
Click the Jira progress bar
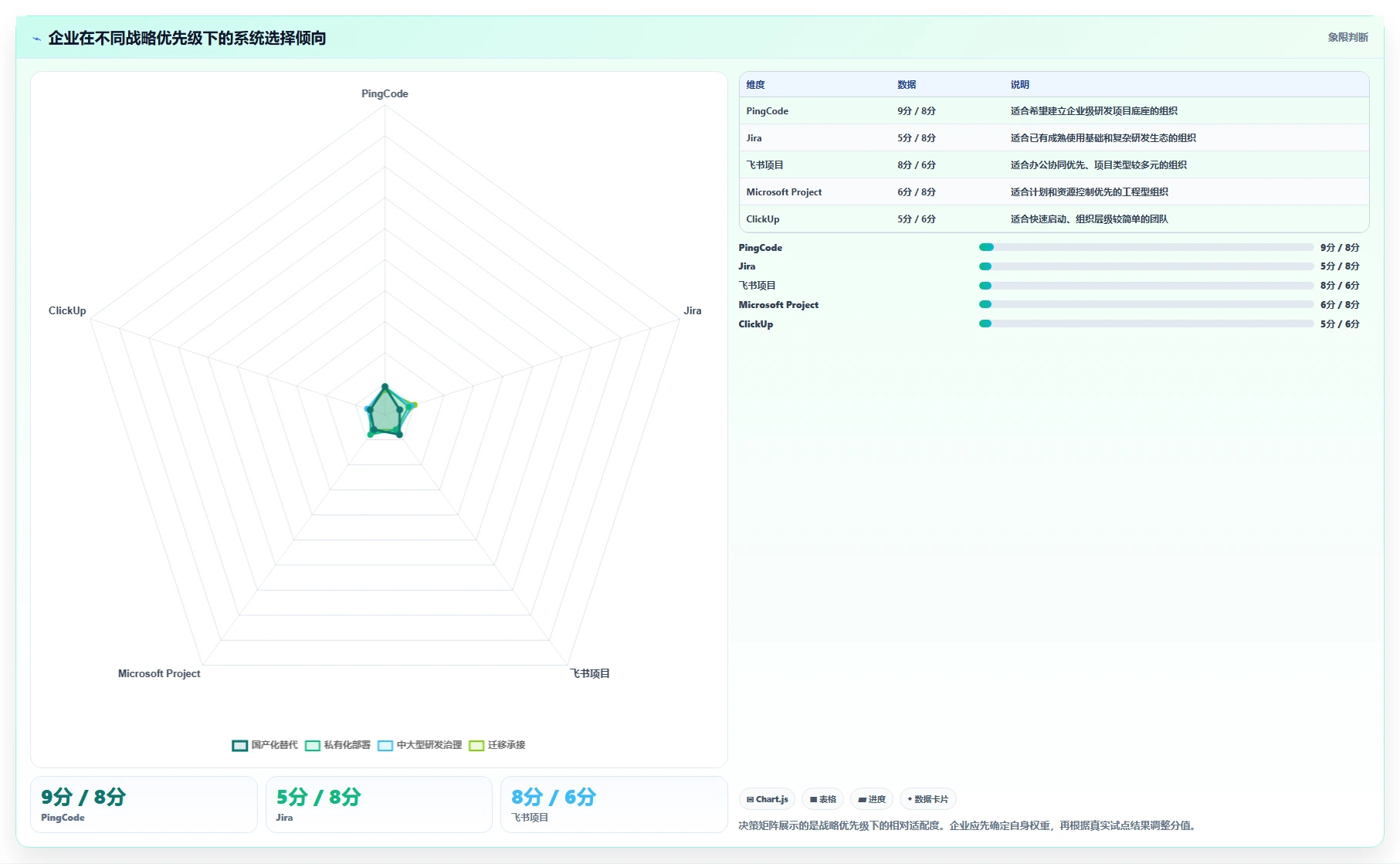point(1146,266)
